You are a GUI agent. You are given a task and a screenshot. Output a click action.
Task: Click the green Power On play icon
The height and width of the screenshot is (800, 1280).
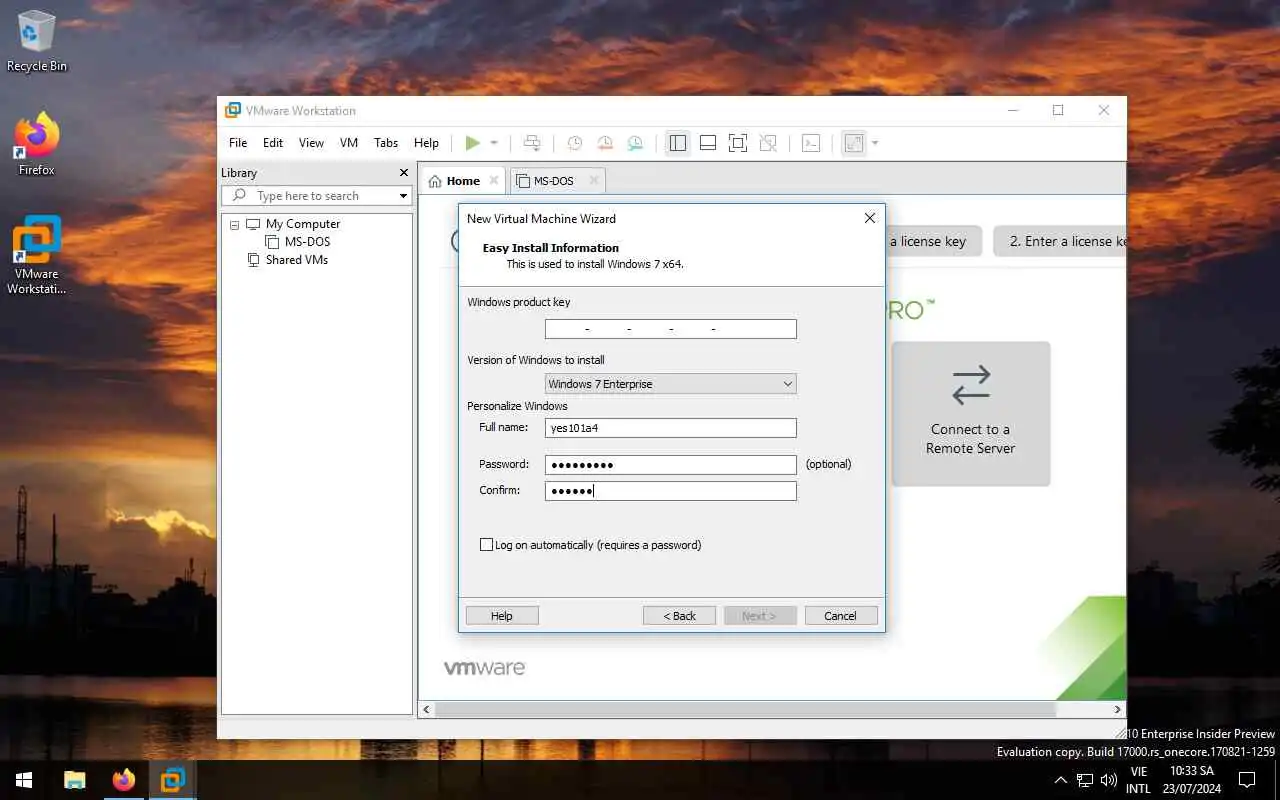pyautogui.click(x=472, y=143)
